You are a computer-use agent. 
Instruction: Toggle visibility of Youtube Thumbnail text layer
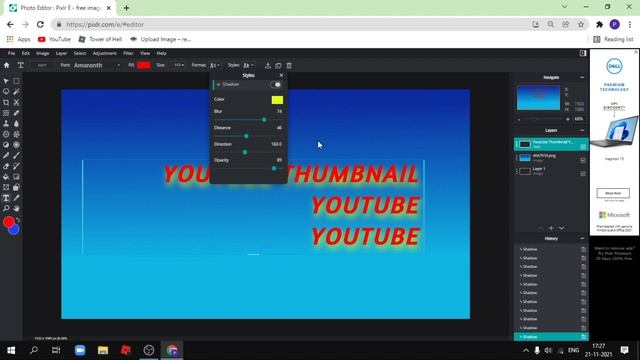pyautogui.click(x=583, y=147)
